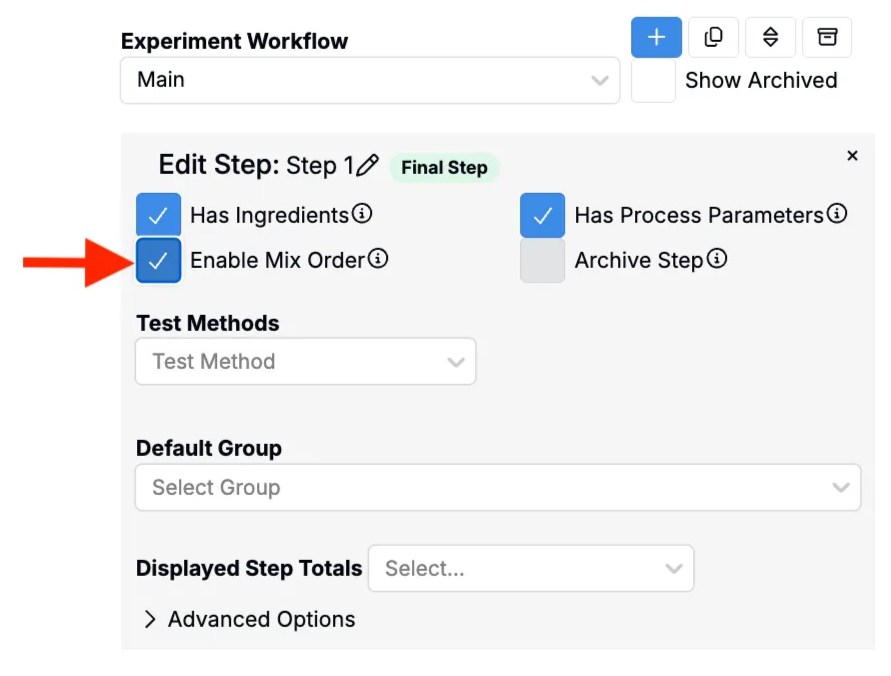The width and height of the screenshot is (891, 676).
Task: Click info icon beside Archive Step
Action: (717, 258)
